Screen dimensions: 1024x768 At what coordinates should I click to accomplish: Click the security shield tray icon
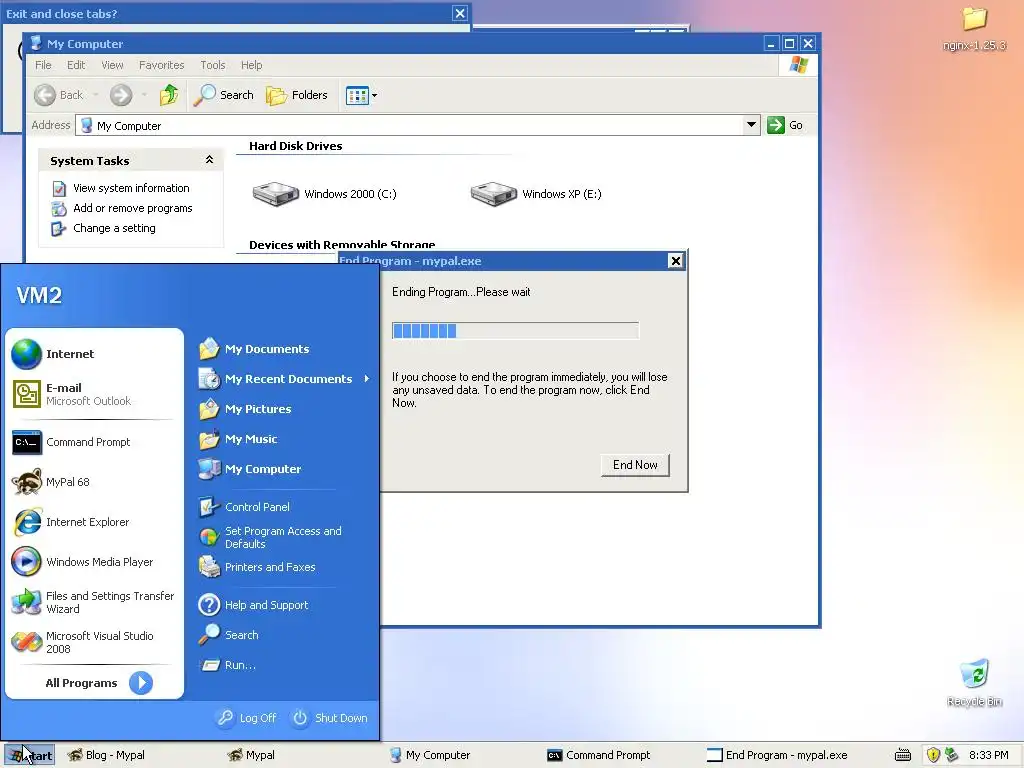tap(933, 755)
